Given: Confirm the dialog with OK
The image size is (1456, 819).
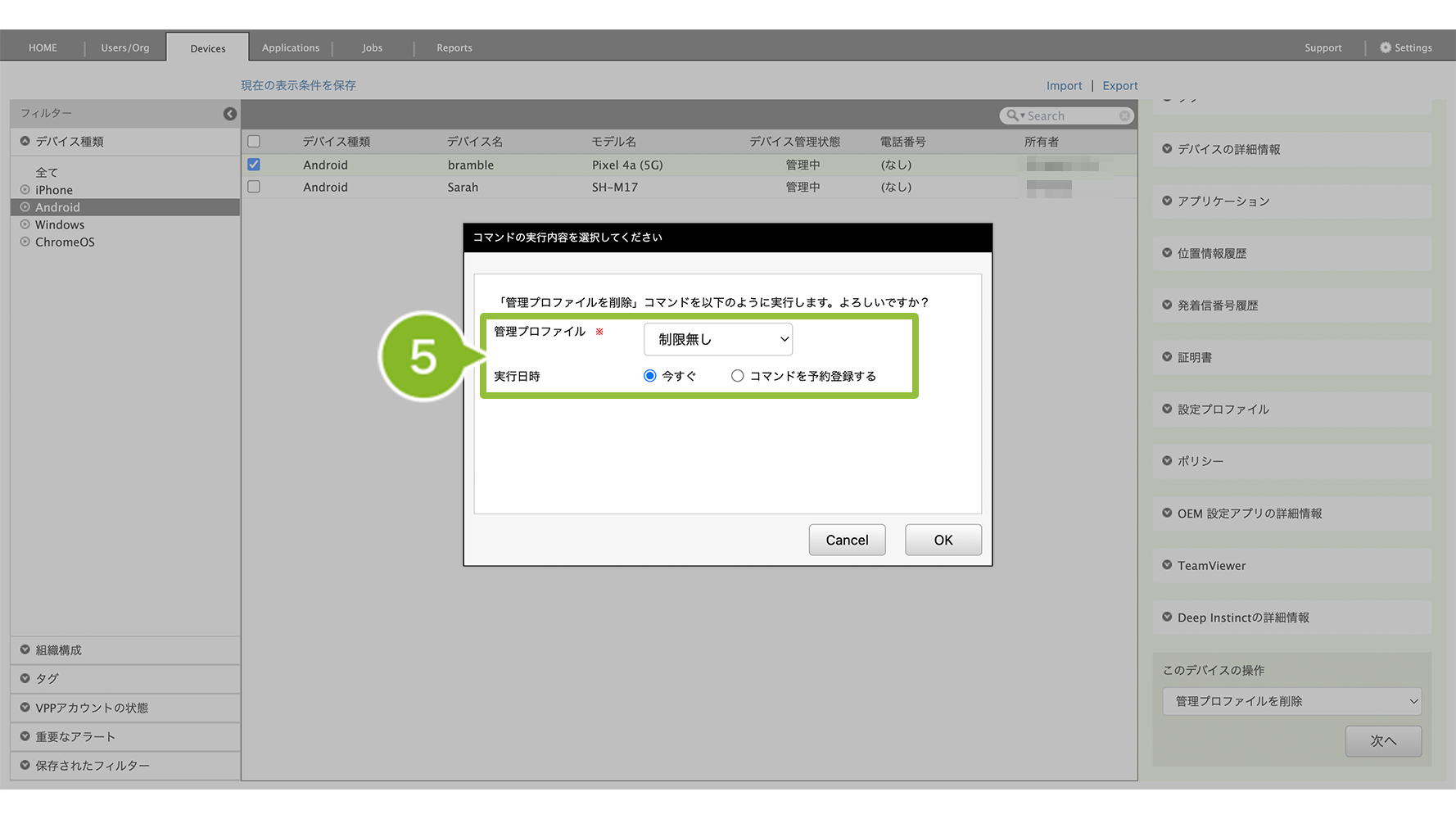Looking at the screenshot, I should (x=943, y=540).
